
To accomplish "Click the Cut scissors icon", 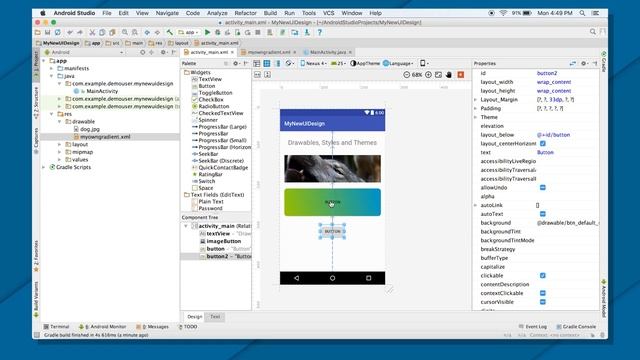I will pos(92,32).
